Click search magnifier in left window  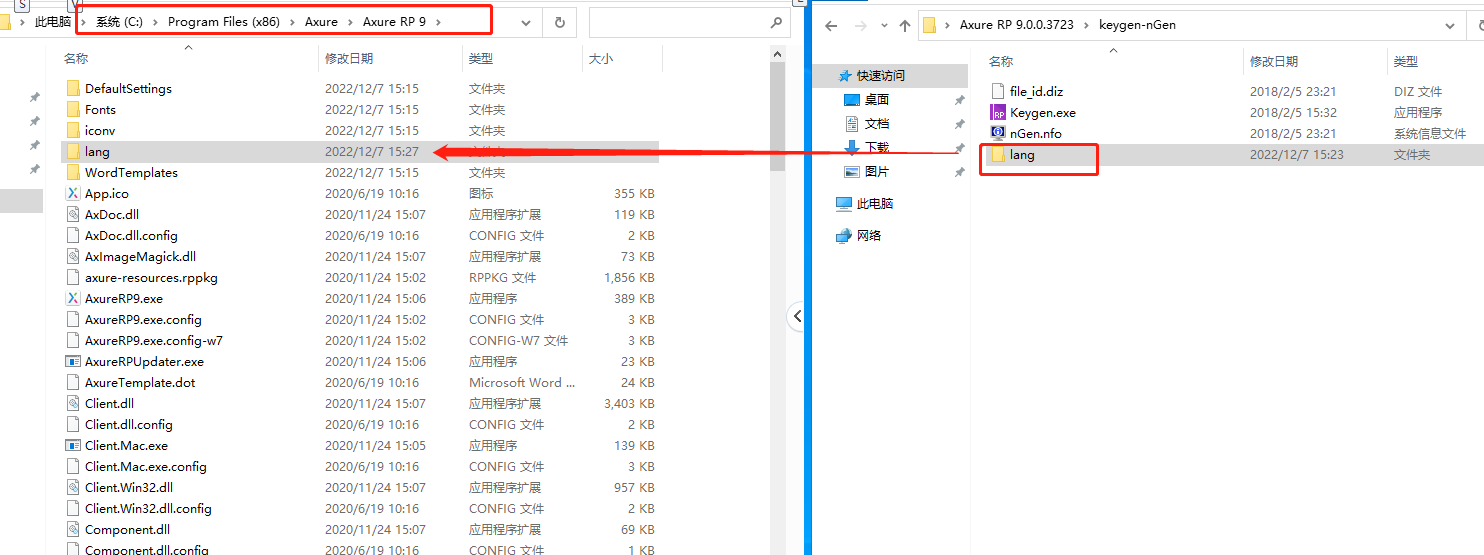pos(774,22)
